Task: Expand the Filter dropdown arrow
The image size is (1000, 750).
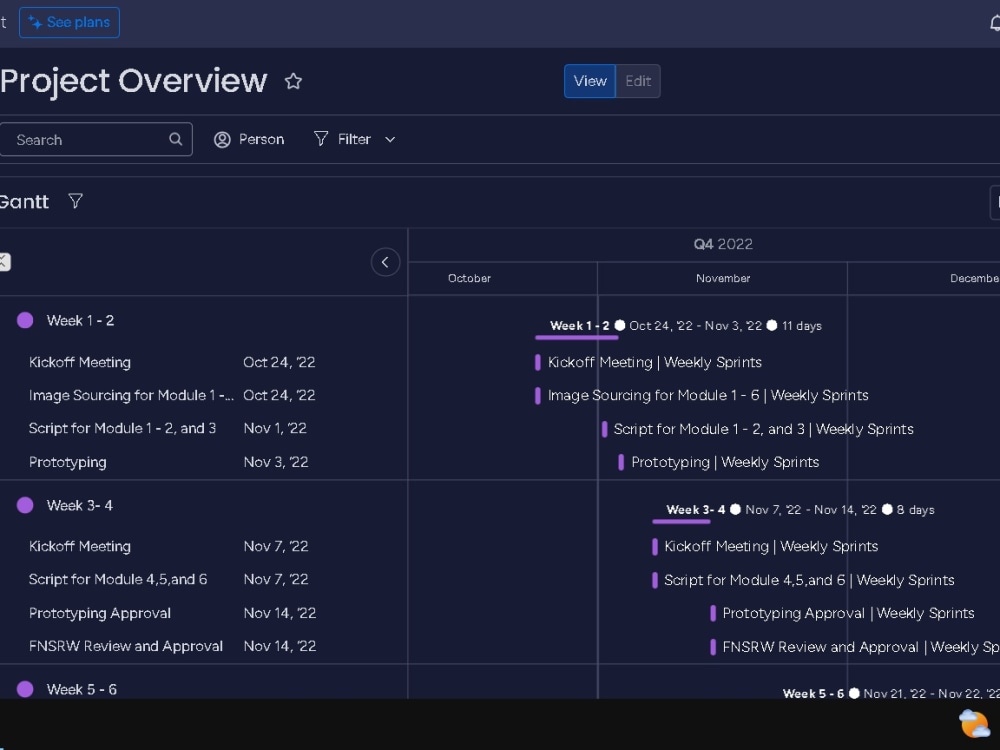Action: point(390,139)
